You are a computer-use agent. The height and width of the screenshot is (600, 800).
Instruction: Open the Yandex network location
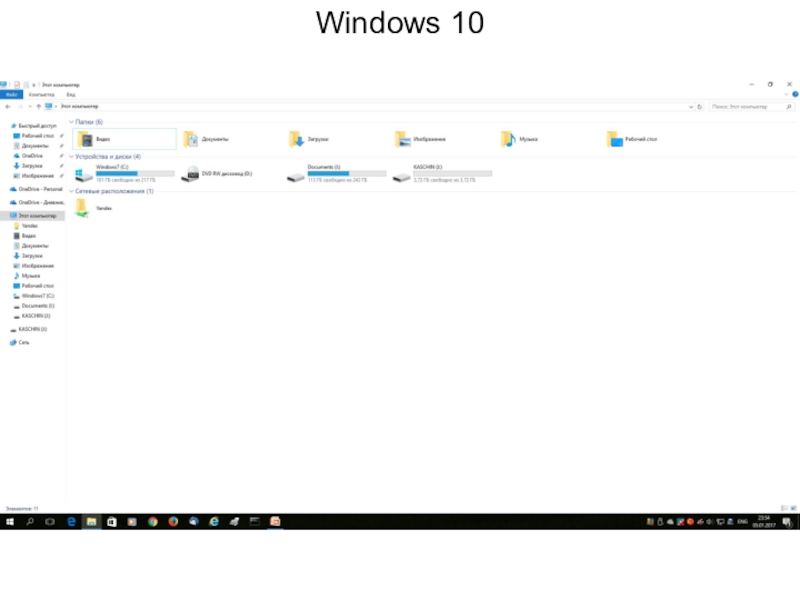pos(93,208)
